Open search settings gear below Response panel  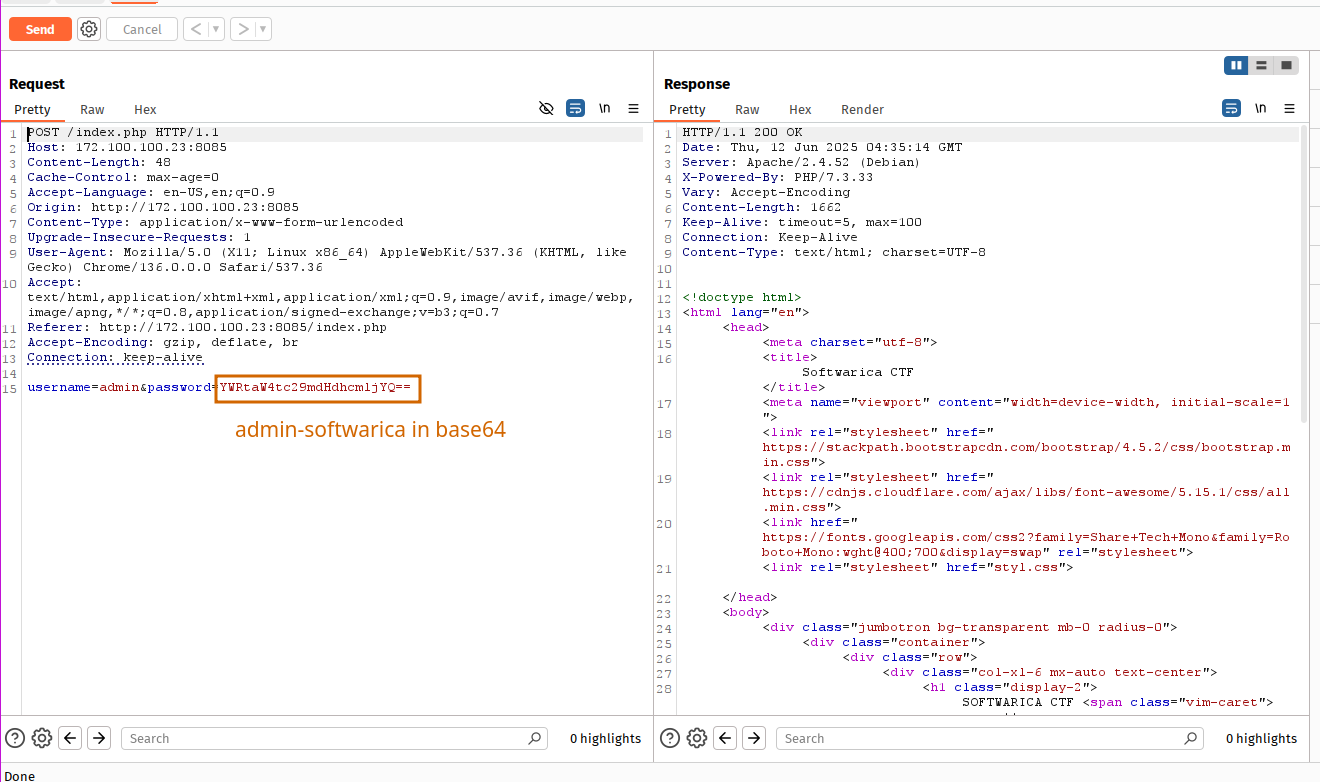click(697, 738)
